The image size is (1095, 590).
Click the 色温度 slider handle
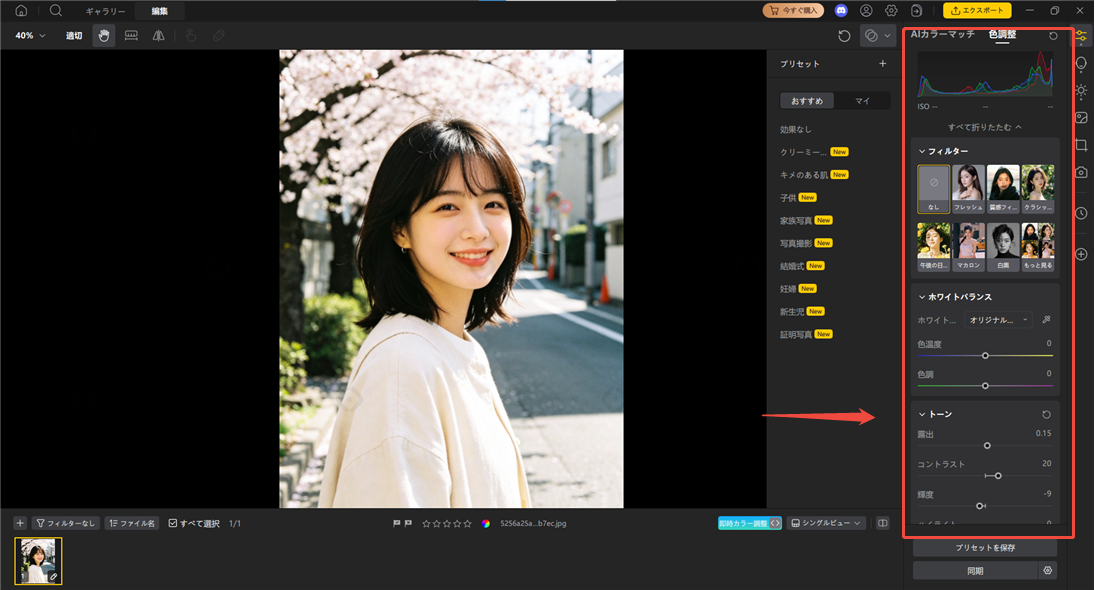pos(985,355)
